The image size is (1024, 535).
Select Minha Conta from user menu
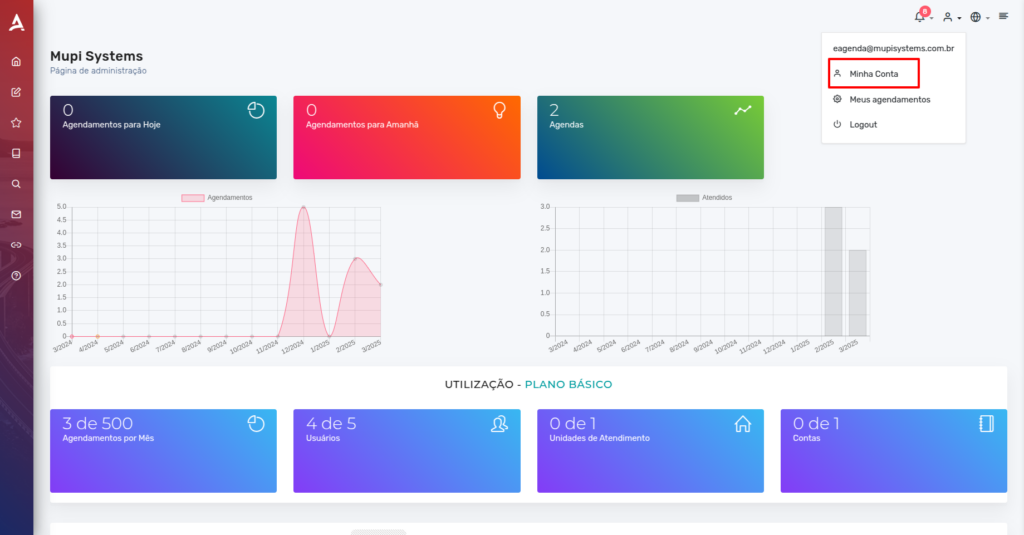pyautogui.click(x=874, y=74)
